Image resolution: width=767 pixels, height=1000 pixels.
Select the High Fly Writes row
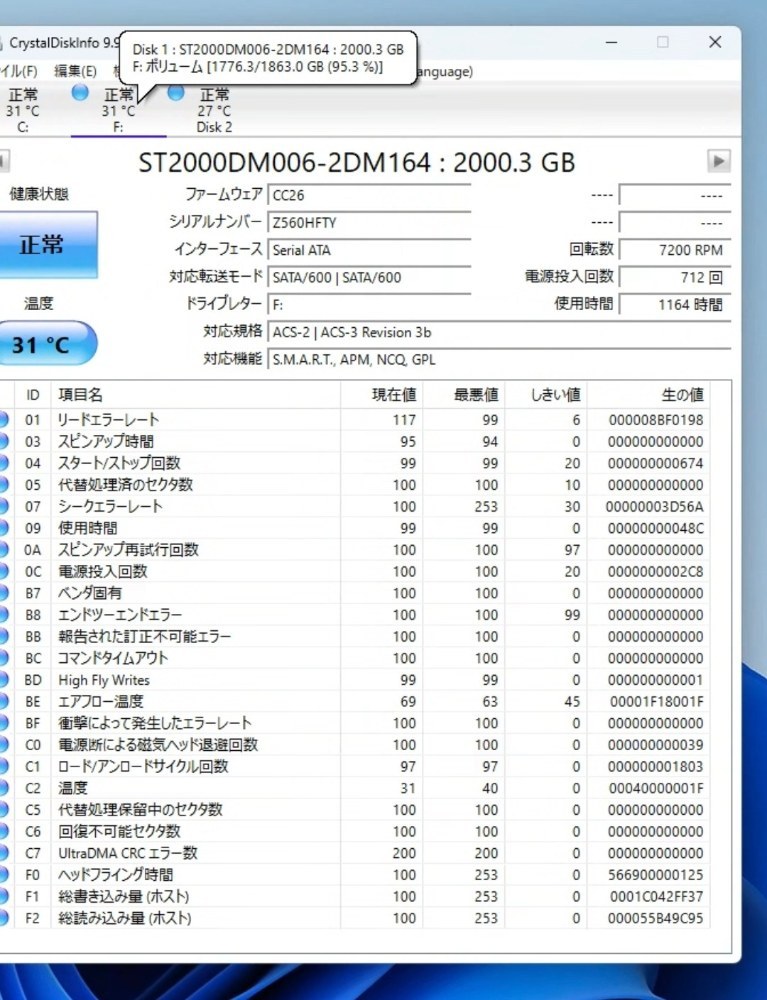[x=354, y=680]
